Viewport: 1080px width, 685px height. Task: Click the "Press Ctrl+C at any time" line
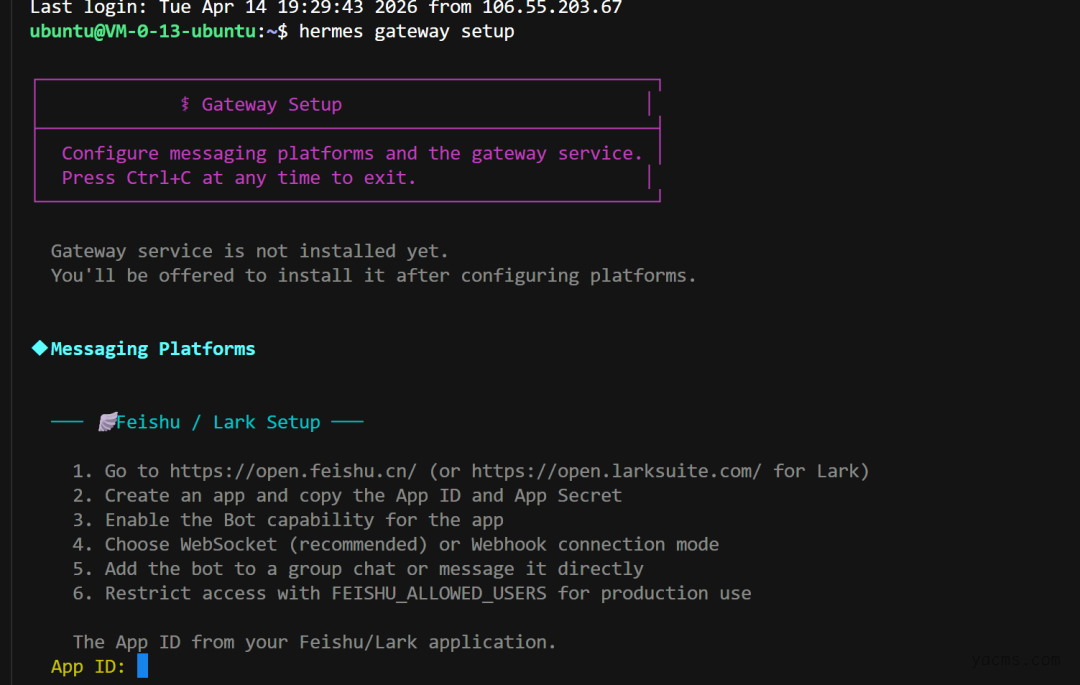tap(238, 178)
